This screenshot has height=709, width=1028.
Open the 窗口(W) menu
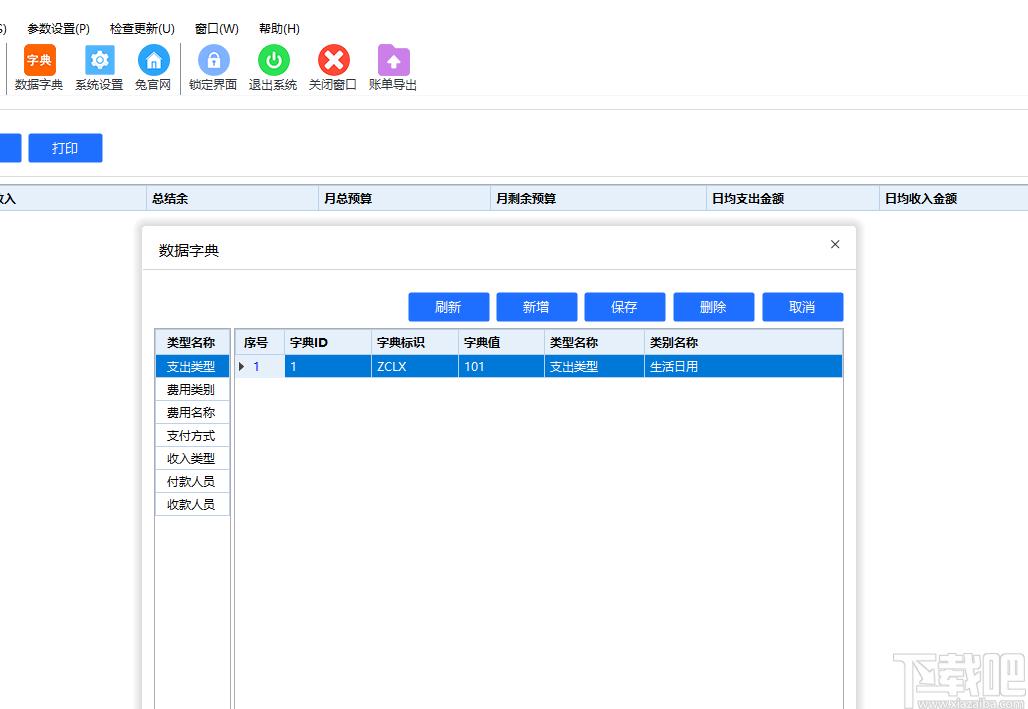pos(217,29)
